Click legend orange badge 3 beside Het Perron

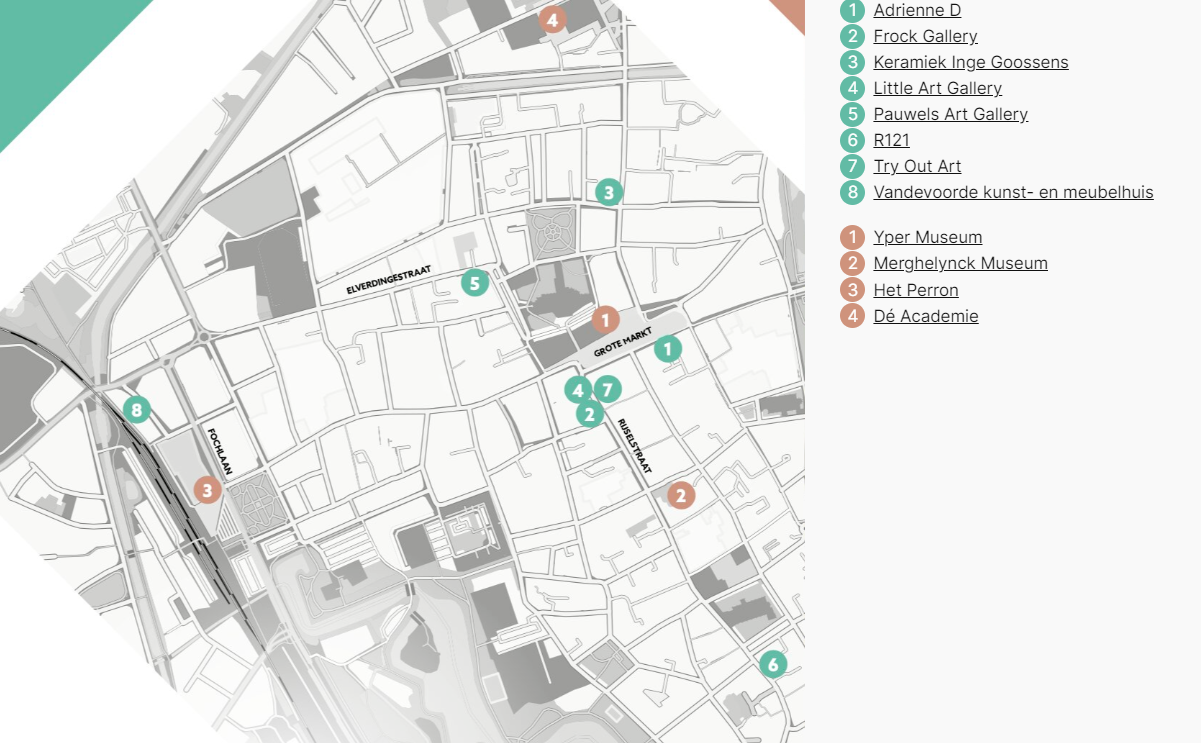tap(852, 291)
